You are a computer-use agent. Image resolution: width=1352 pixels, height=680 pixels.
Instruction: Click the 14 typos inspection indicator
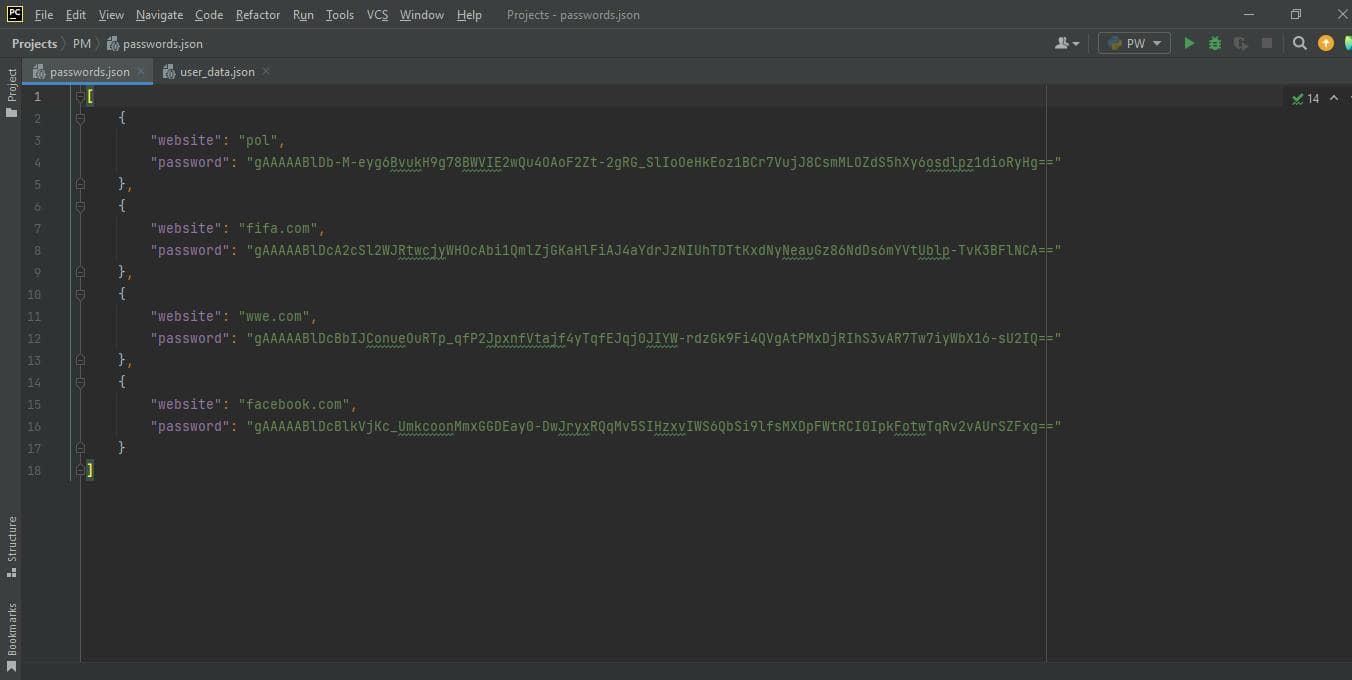[x=1306, y=98]
